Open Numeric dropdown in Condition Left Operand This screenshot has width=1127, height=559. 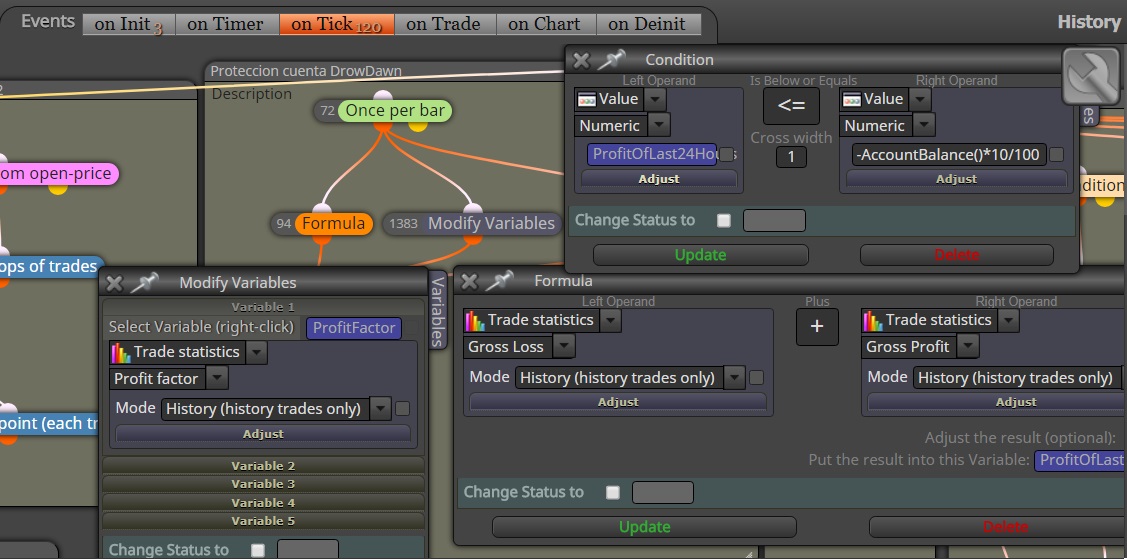point(659,125)
